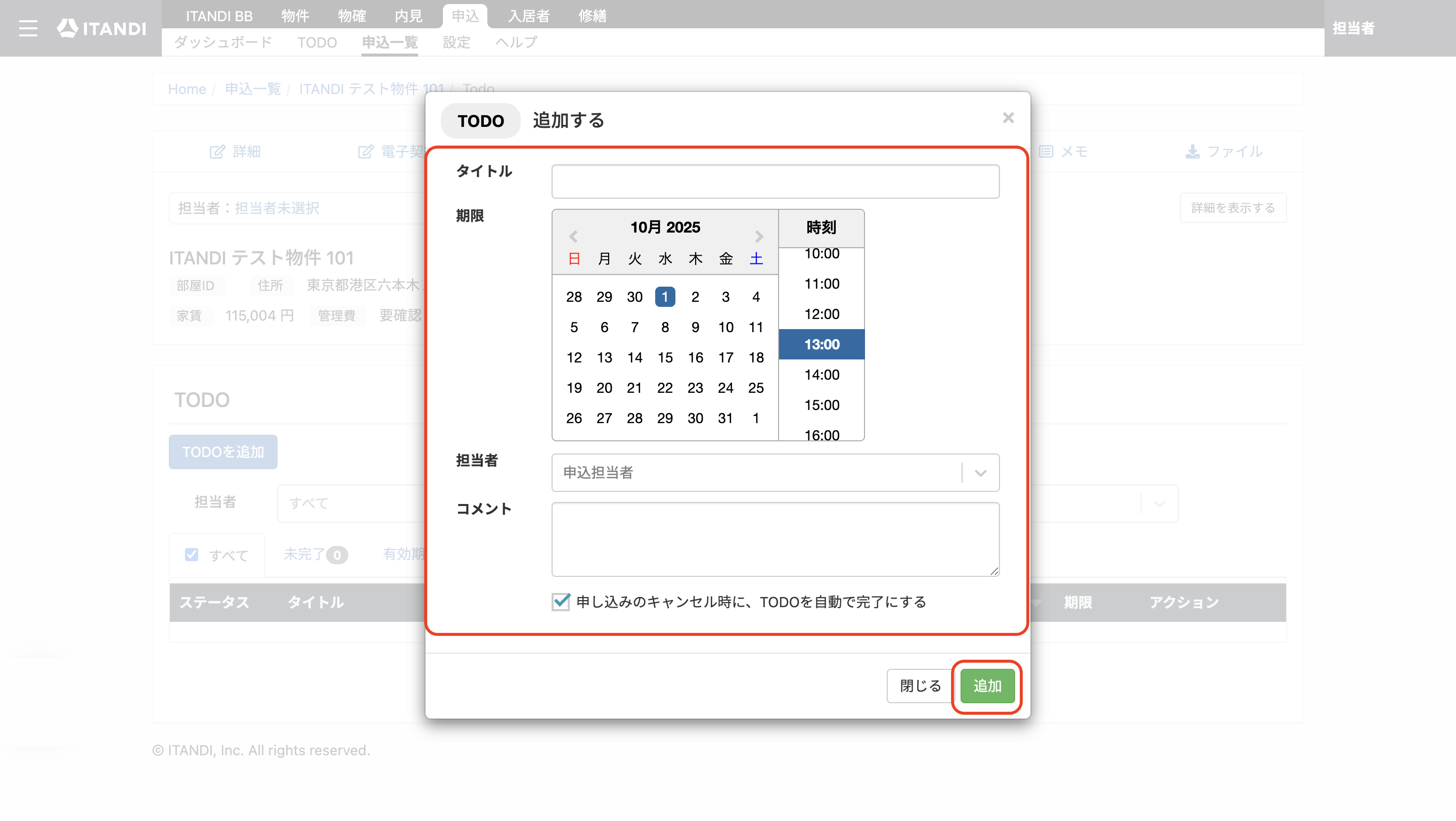The image size is (1456, 821).
Task: Click the 詳細 edit icon tab
Action: click(x=235, y=152)
